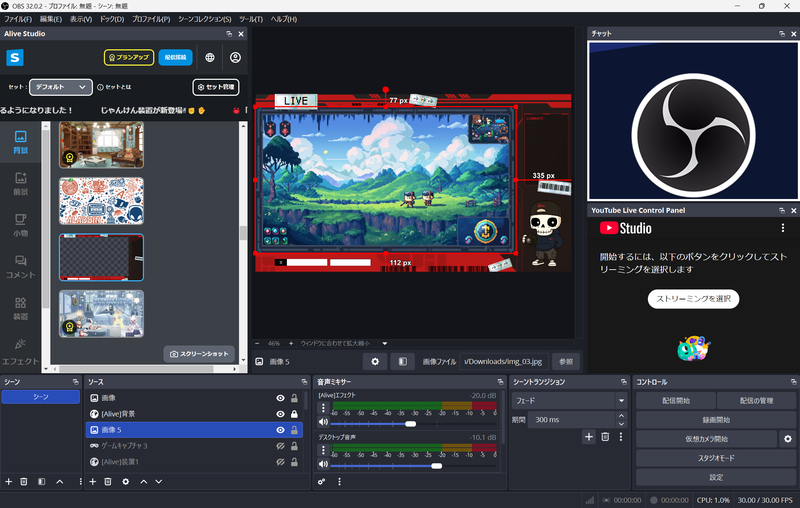Choose the red frame transparent background thumbnail
Screen dimensions: 800x508
coord(101,258)
